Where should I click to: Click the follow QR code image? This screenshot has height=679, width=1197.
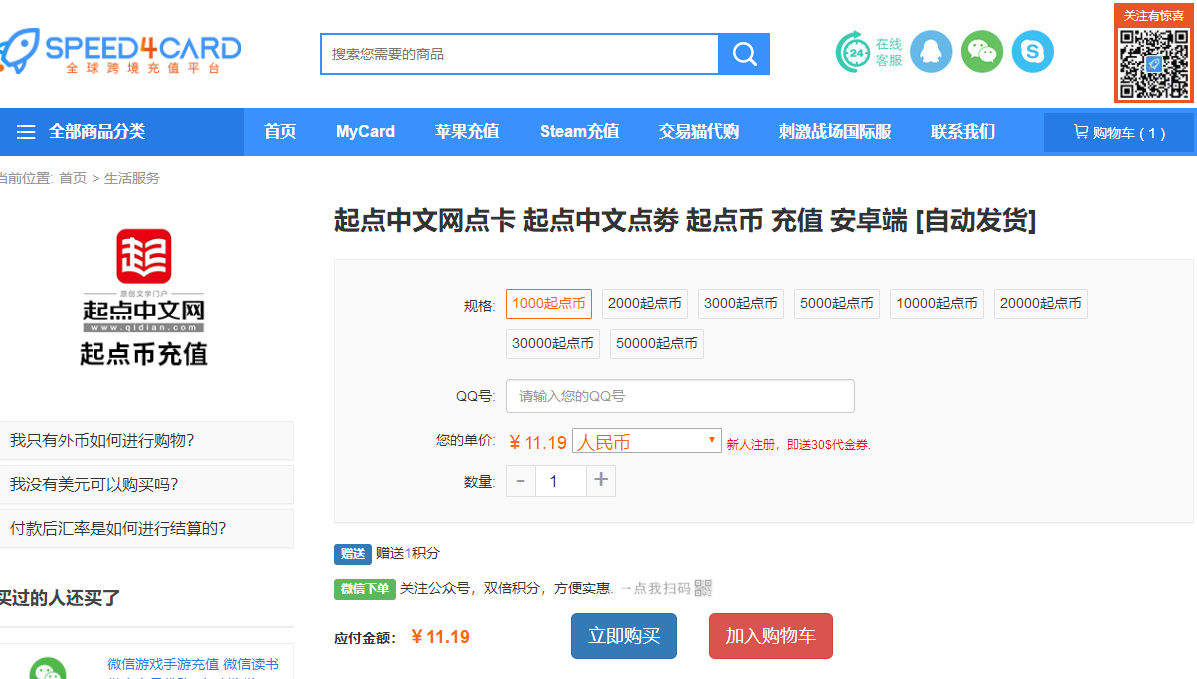[1153, 64]
